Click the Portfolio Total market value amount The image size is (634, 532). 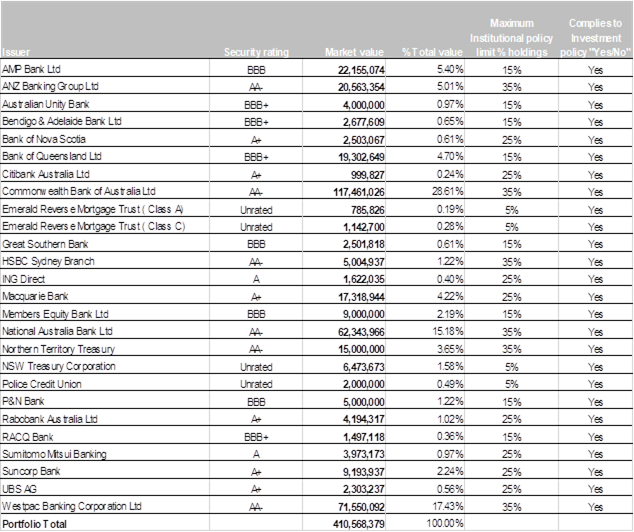coord(356,523)
